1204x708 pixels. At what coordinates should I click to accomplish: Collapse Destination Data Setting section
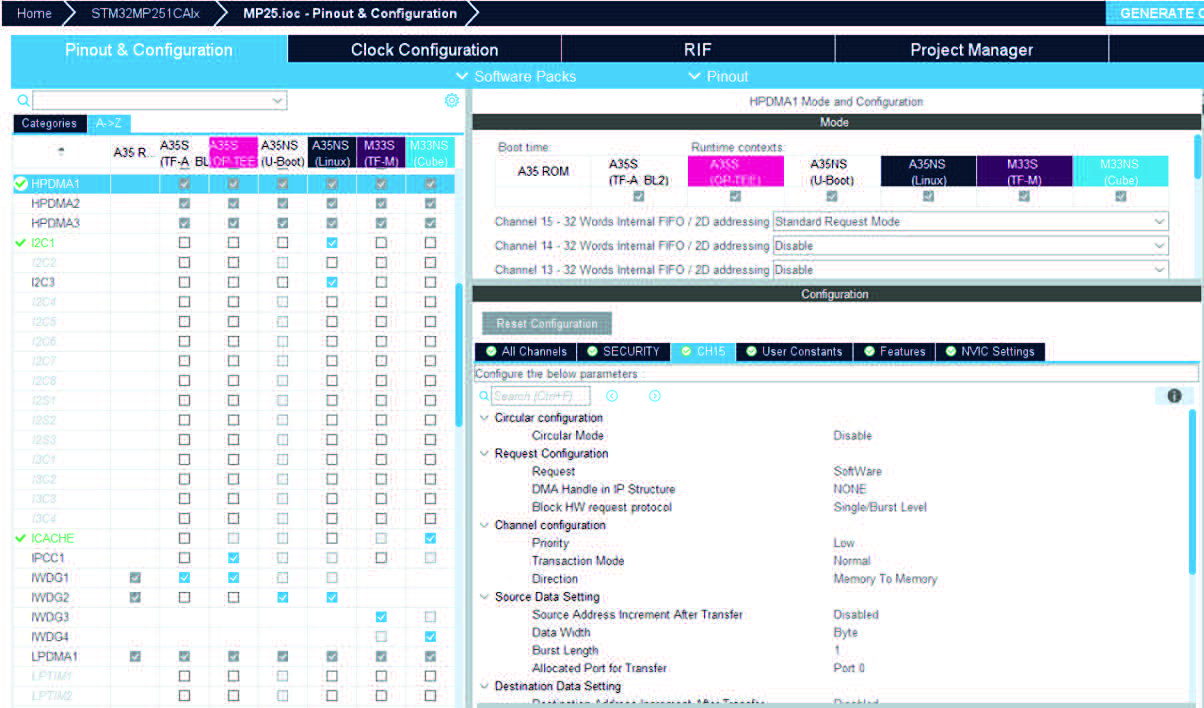pyautogui.click(x=485, y=686)
